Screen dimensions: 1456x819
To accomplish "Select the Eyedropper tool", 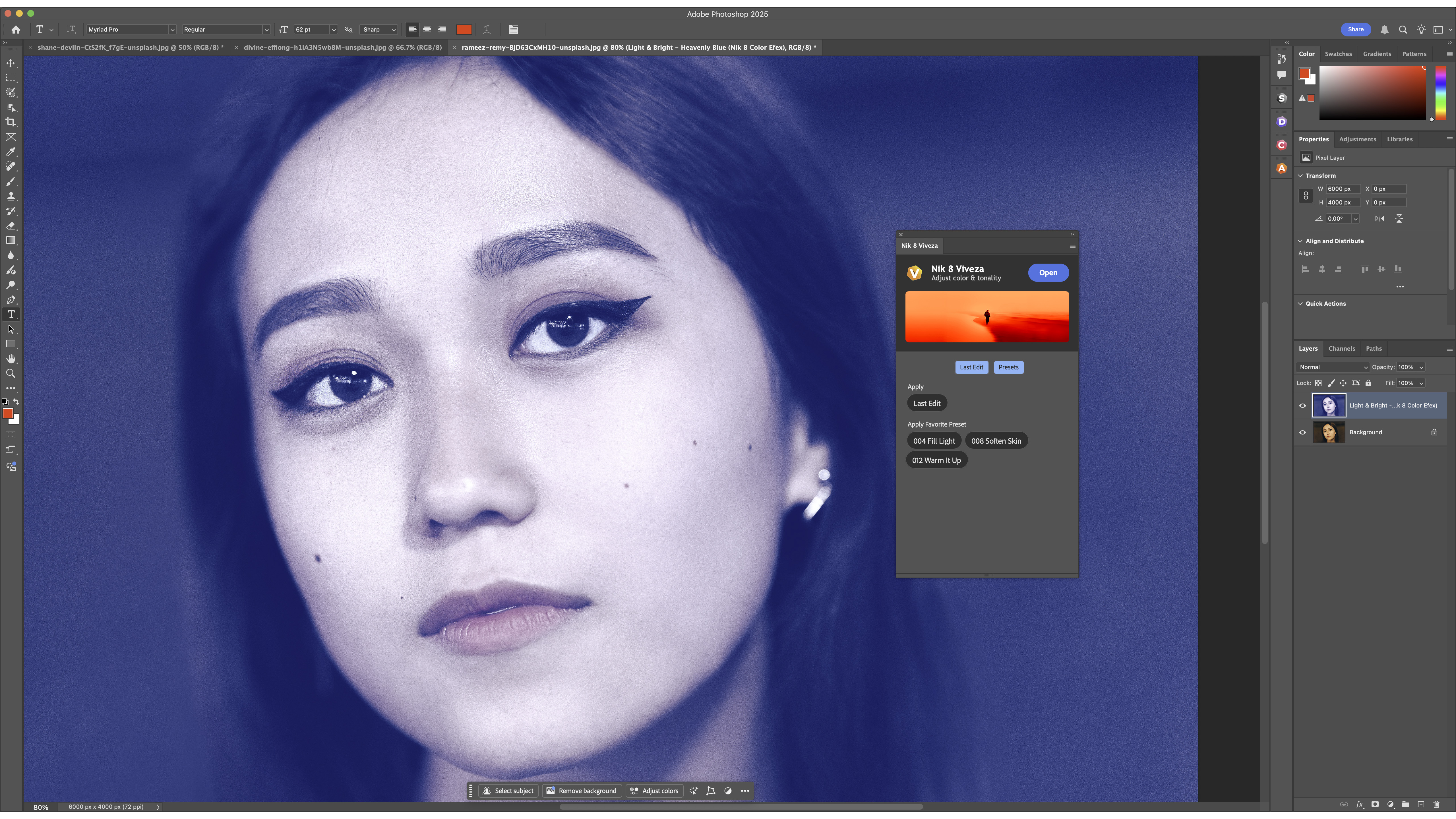I will coord(11,152).
